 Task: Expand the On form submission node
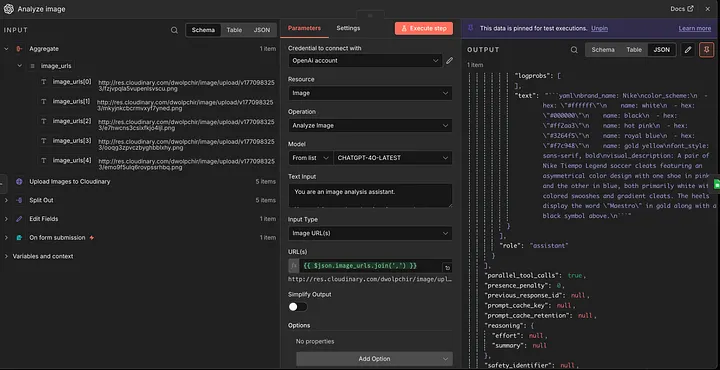6,238
